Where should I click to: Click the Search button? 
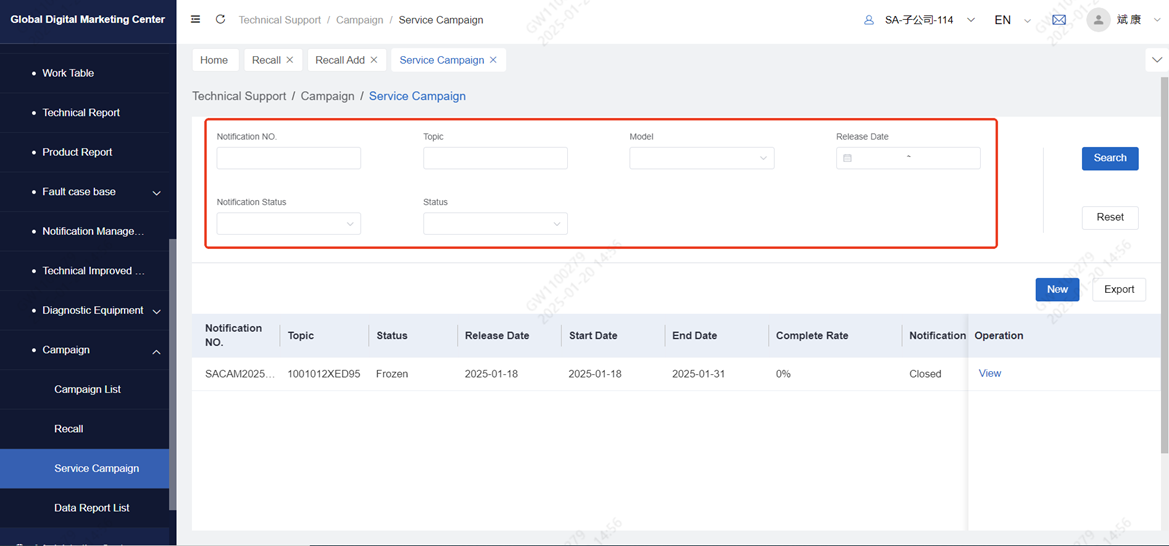1109,158
